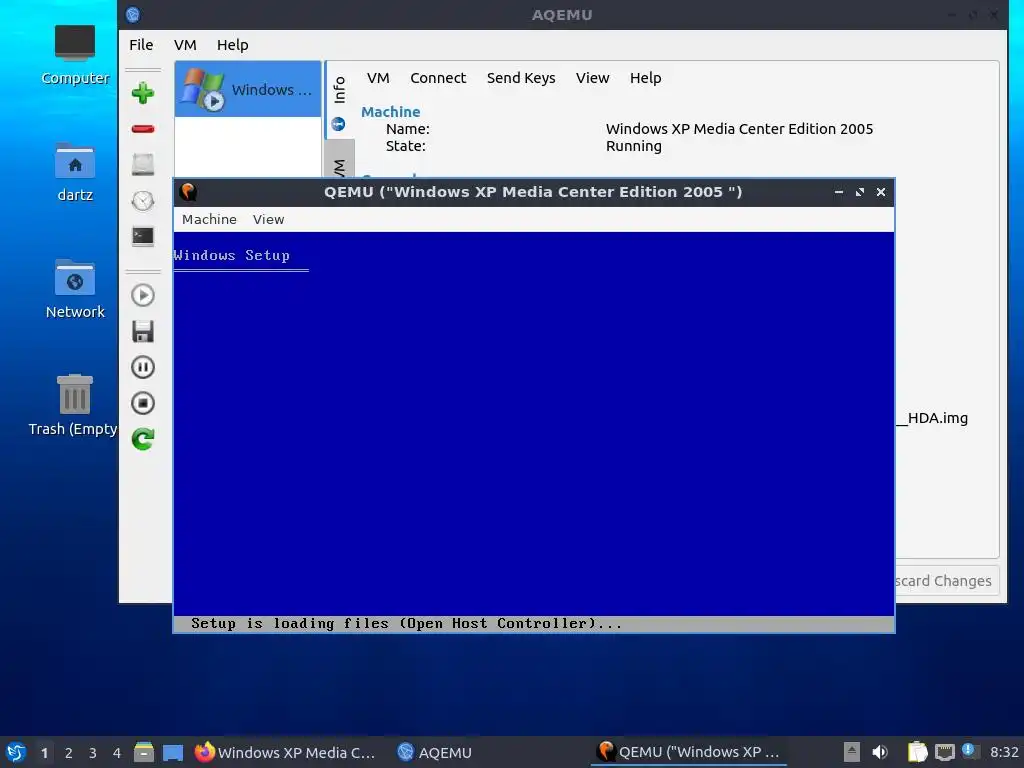Open file manager launcher in taskbar
Image resolution: width=1024 pixels, height=768 pixels.
pos(144,752)
